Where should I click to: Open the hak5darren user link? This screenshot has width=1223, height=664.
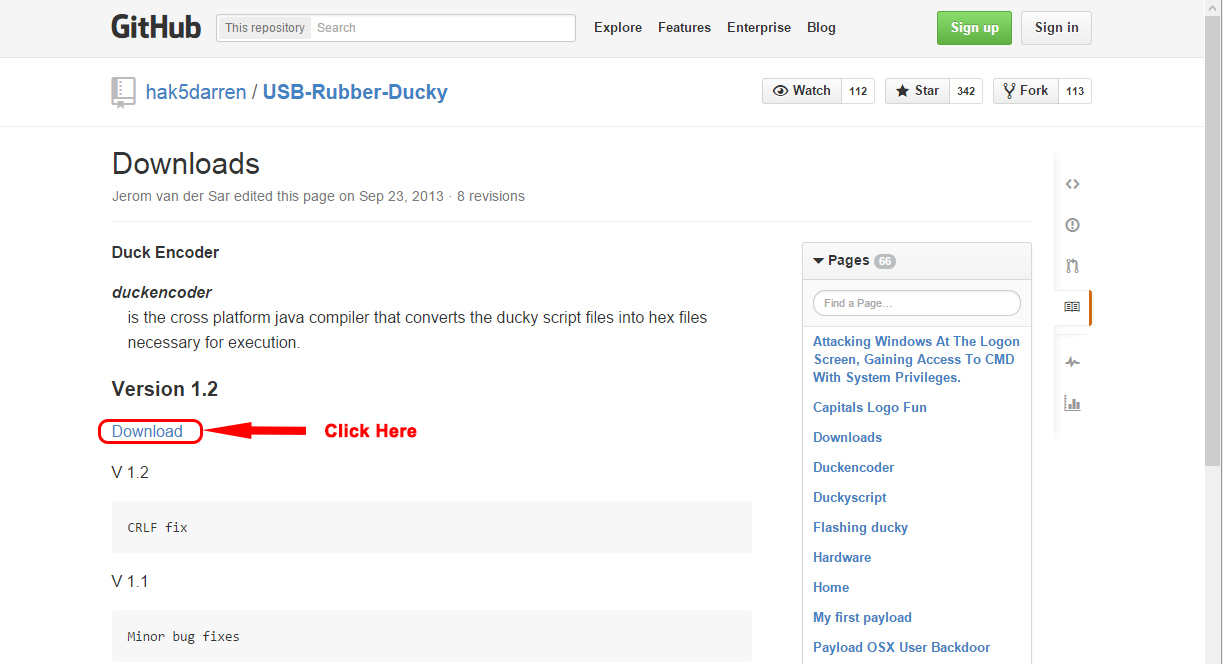[x=197, y=93]
